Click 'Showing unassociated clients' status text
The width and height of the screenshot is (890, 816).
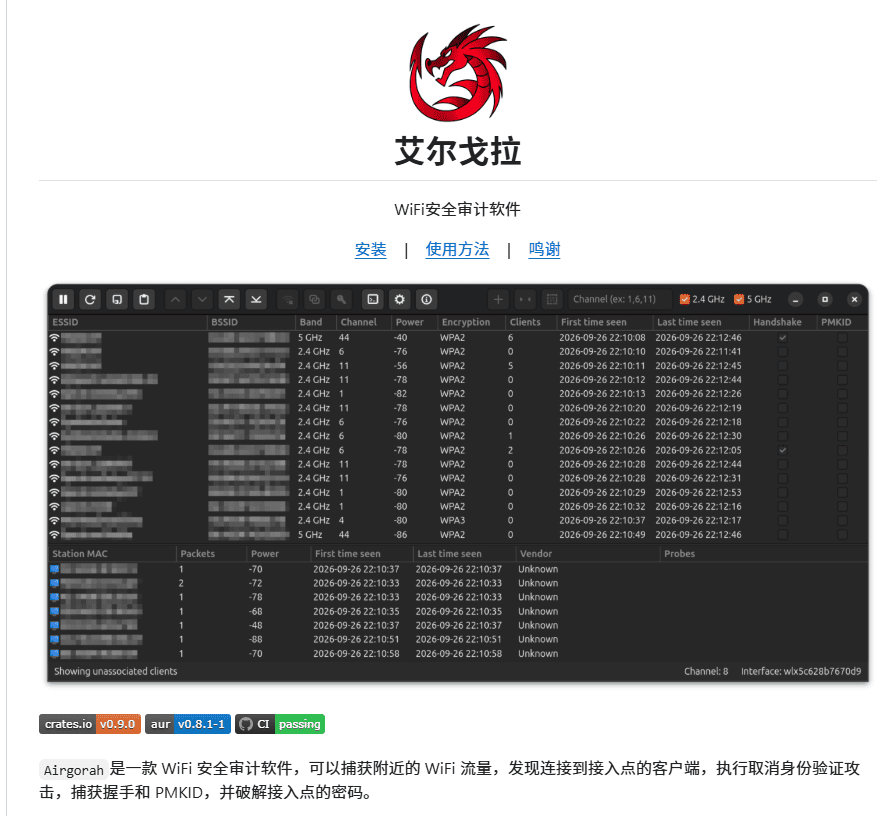[x=116, y=671]
